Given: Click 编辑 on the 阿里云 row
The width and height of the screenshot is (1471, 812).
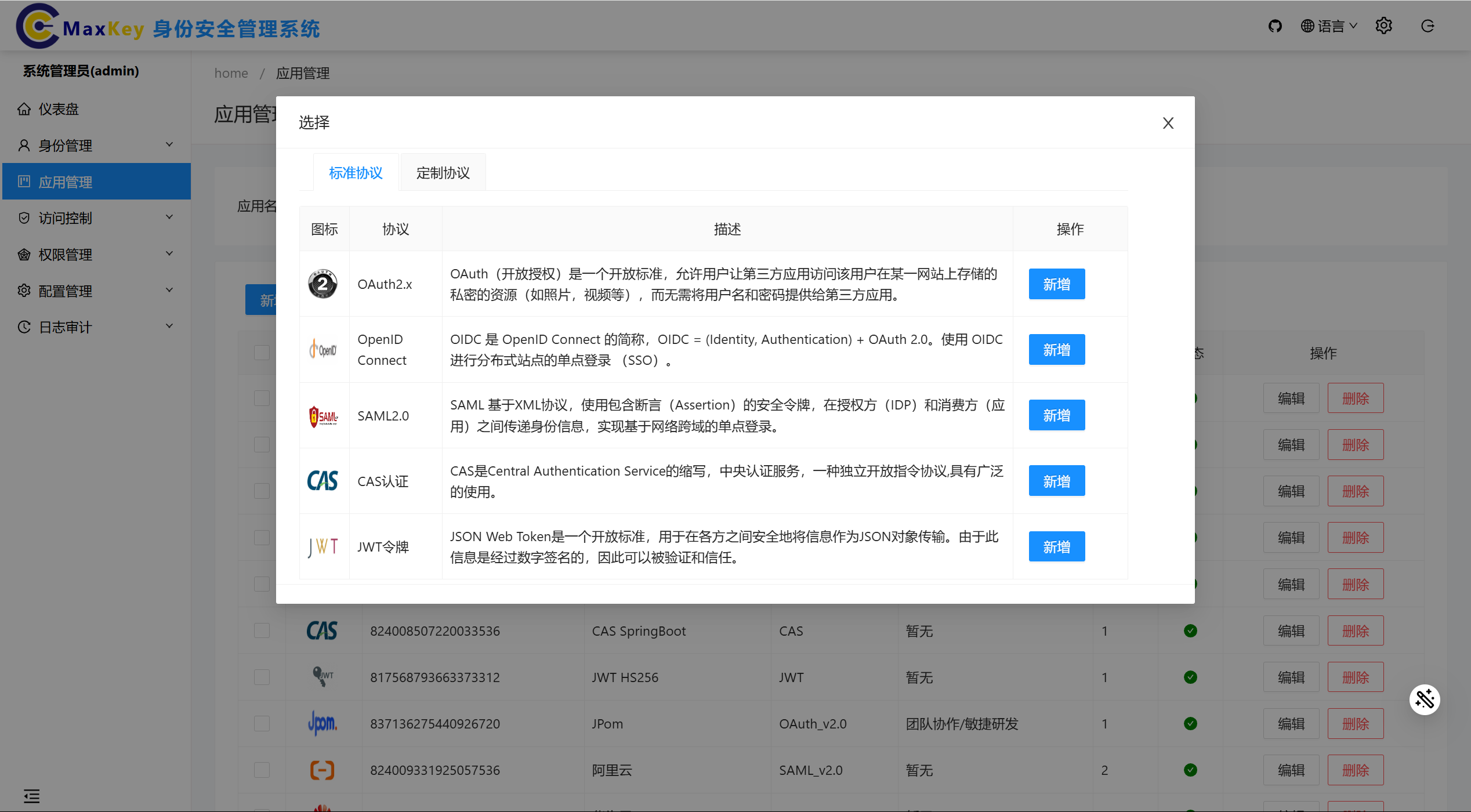Looking at the screenshot, I should 1291,770.
